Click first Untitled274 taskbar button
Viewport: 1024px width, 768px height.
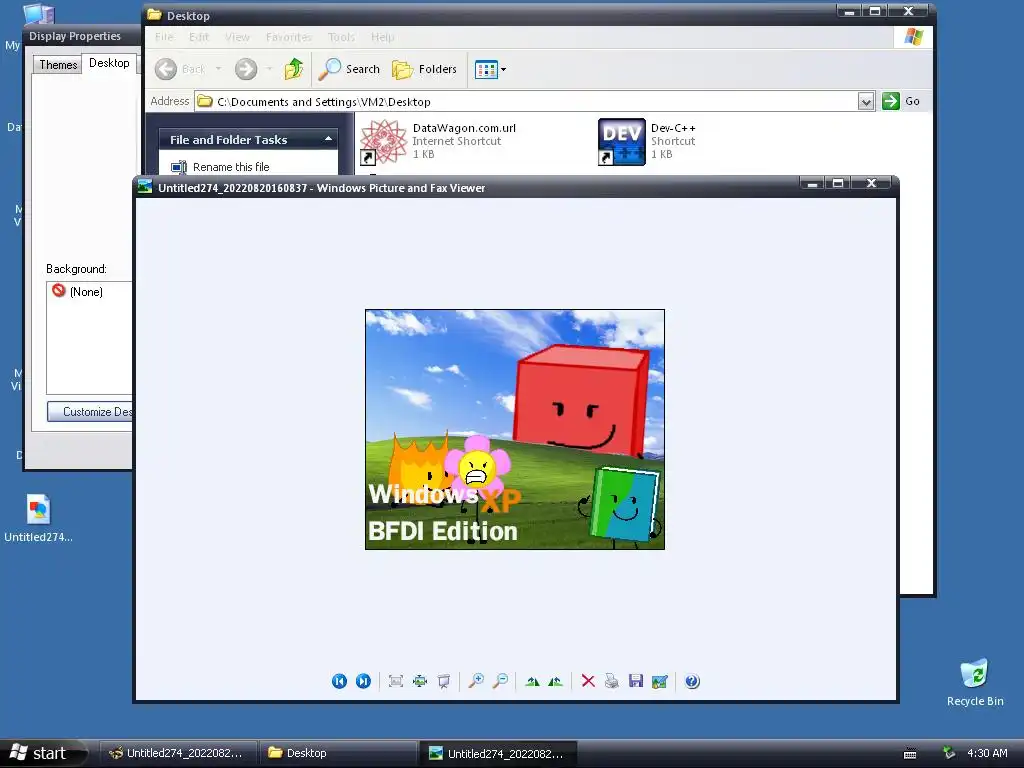click(176, 753)
